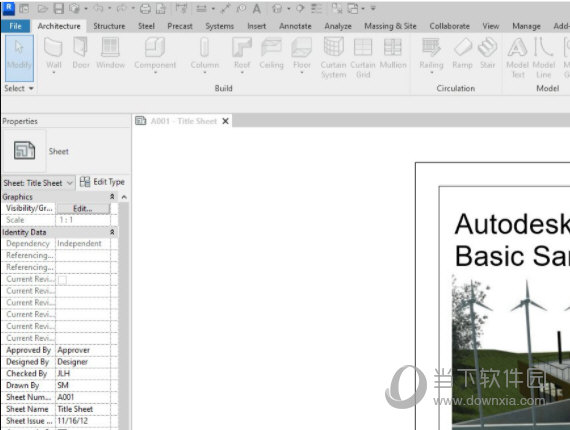Select the Ceiling tool
Viewport: 570px width, 430px height.
tap(271, 53)
